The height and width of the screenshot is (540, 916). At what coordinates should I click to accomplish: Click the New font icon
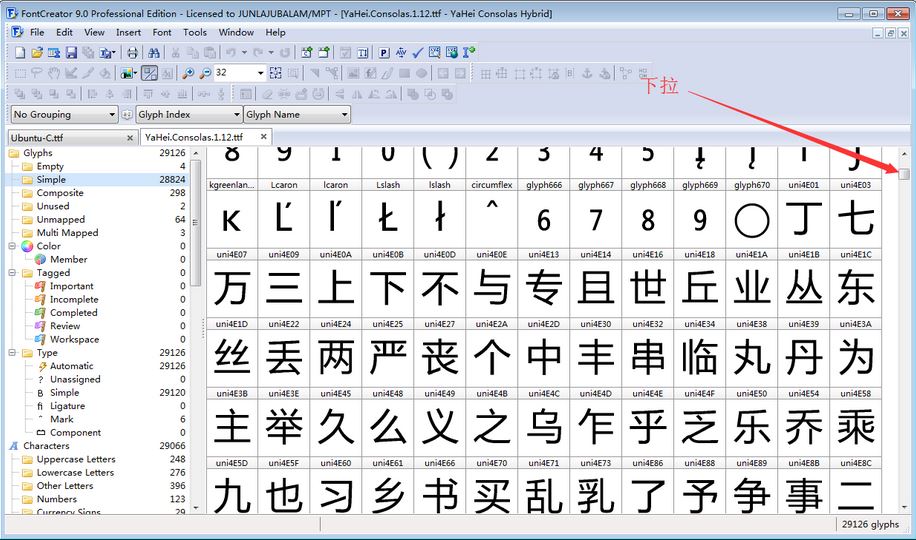click(20, 53)
